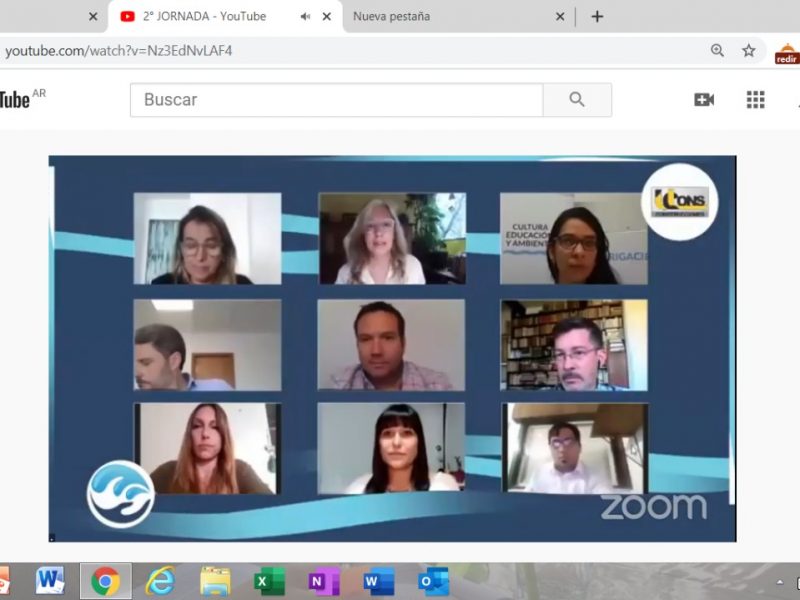The width and height of the screenshot is (800, 600).
Task: Select the 2° JORNADA - YouTube tab
Action: [205, 16]
